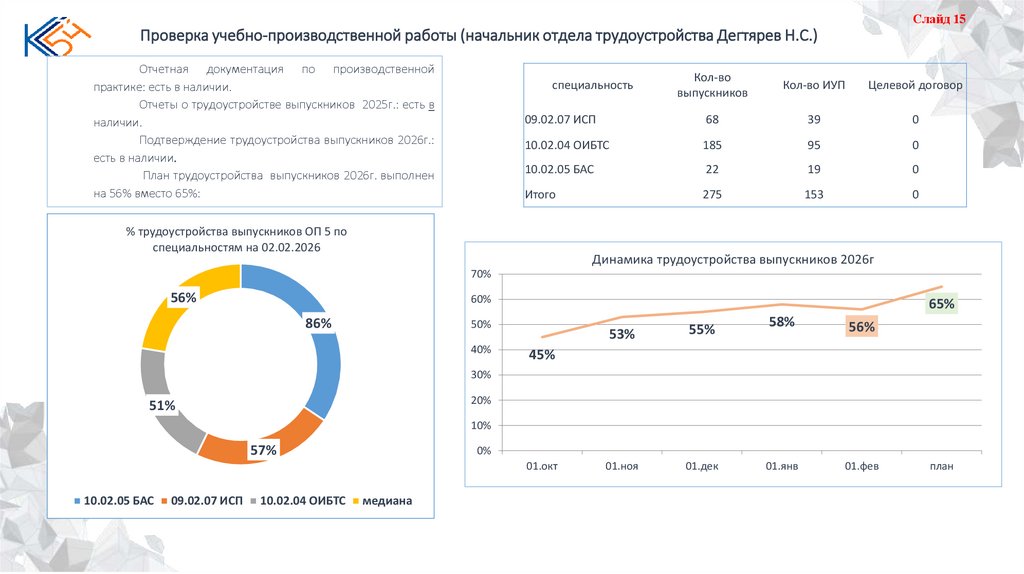Click the 56% data label on the donut chart
Screen dimensions: 1024x574
click(184, 298)
